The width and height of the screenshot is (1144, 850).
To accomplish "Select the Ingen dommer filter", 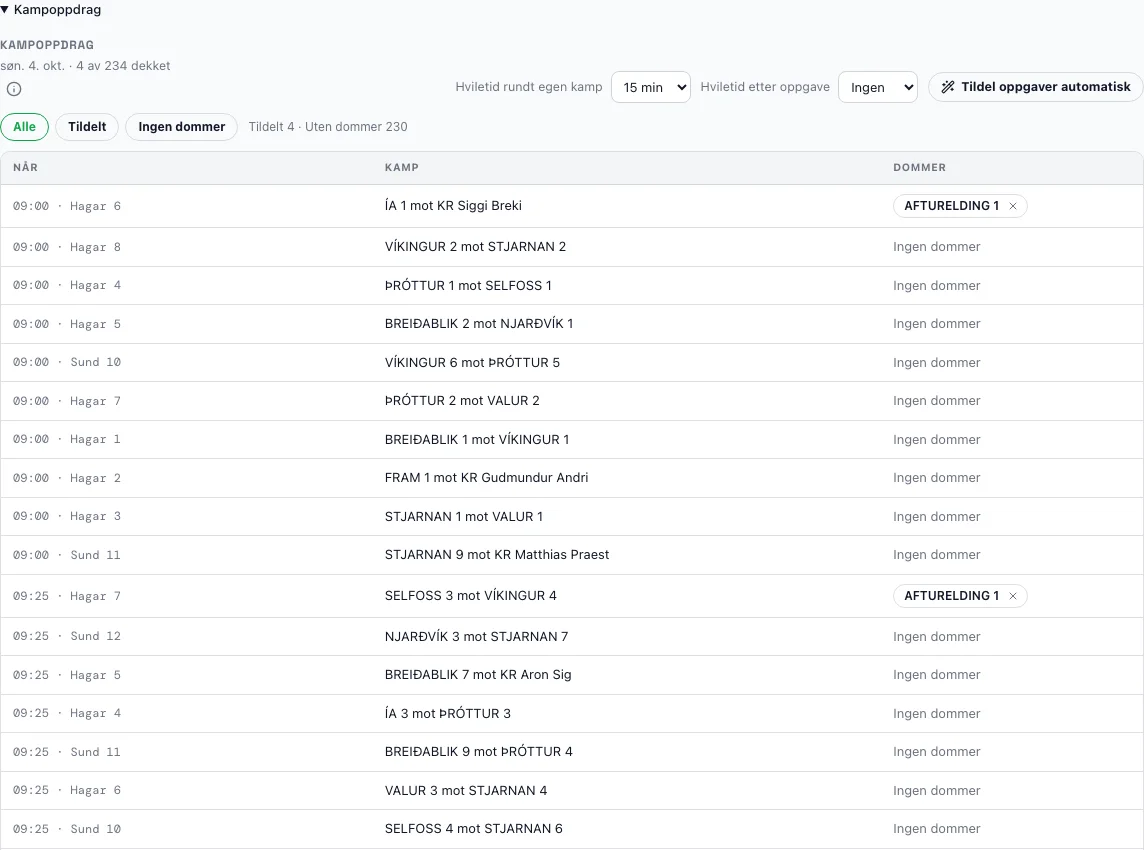I will (182, 127).
